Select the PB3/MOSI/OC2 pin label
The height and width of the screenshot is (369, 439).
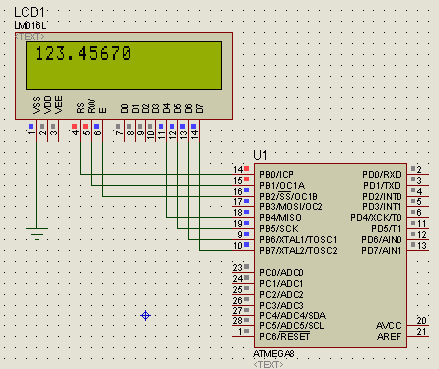point(291,207)
